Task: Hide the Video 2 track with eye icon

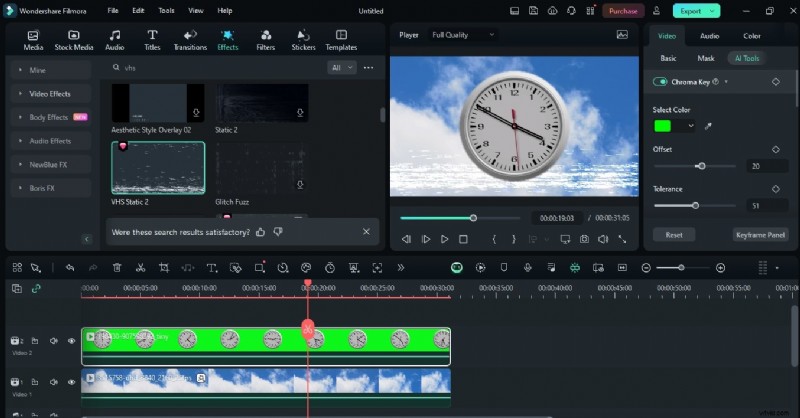Action: (x=71, y=341)
